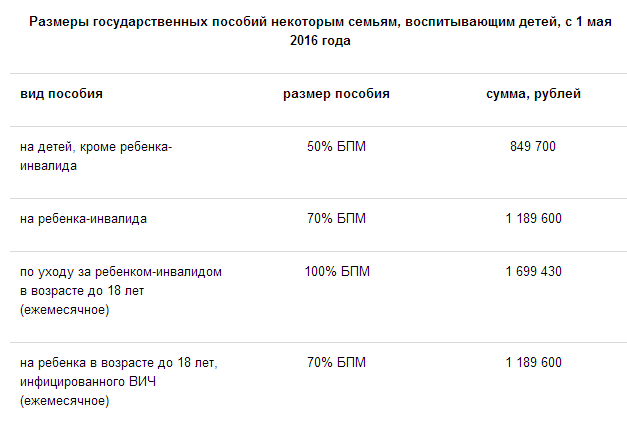Click the "вид пособия" column header
This screenshot has width=627, height=421.
click(62, 94)
